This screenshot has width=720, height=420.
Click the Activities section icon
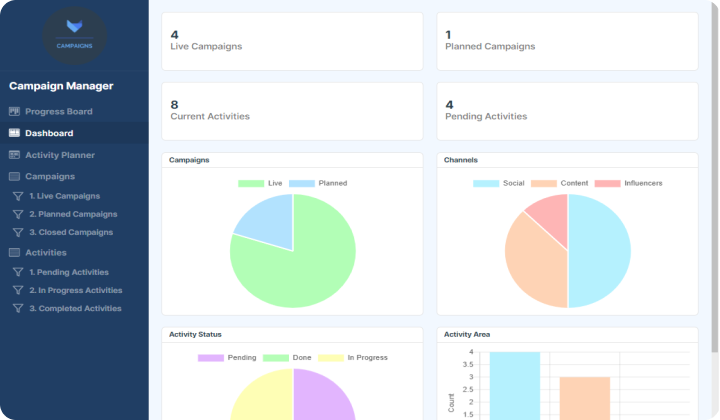coord(14,252)
